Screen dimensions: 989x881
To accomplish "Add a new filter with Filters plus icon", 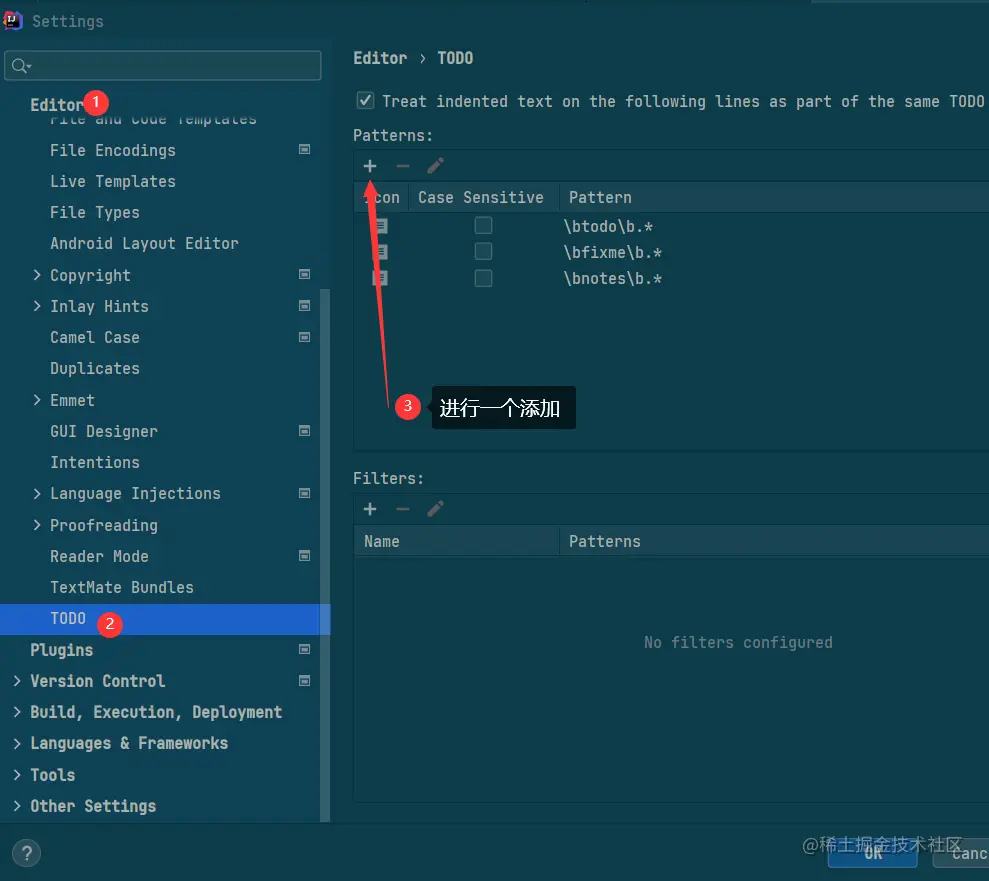I will 370,509.
